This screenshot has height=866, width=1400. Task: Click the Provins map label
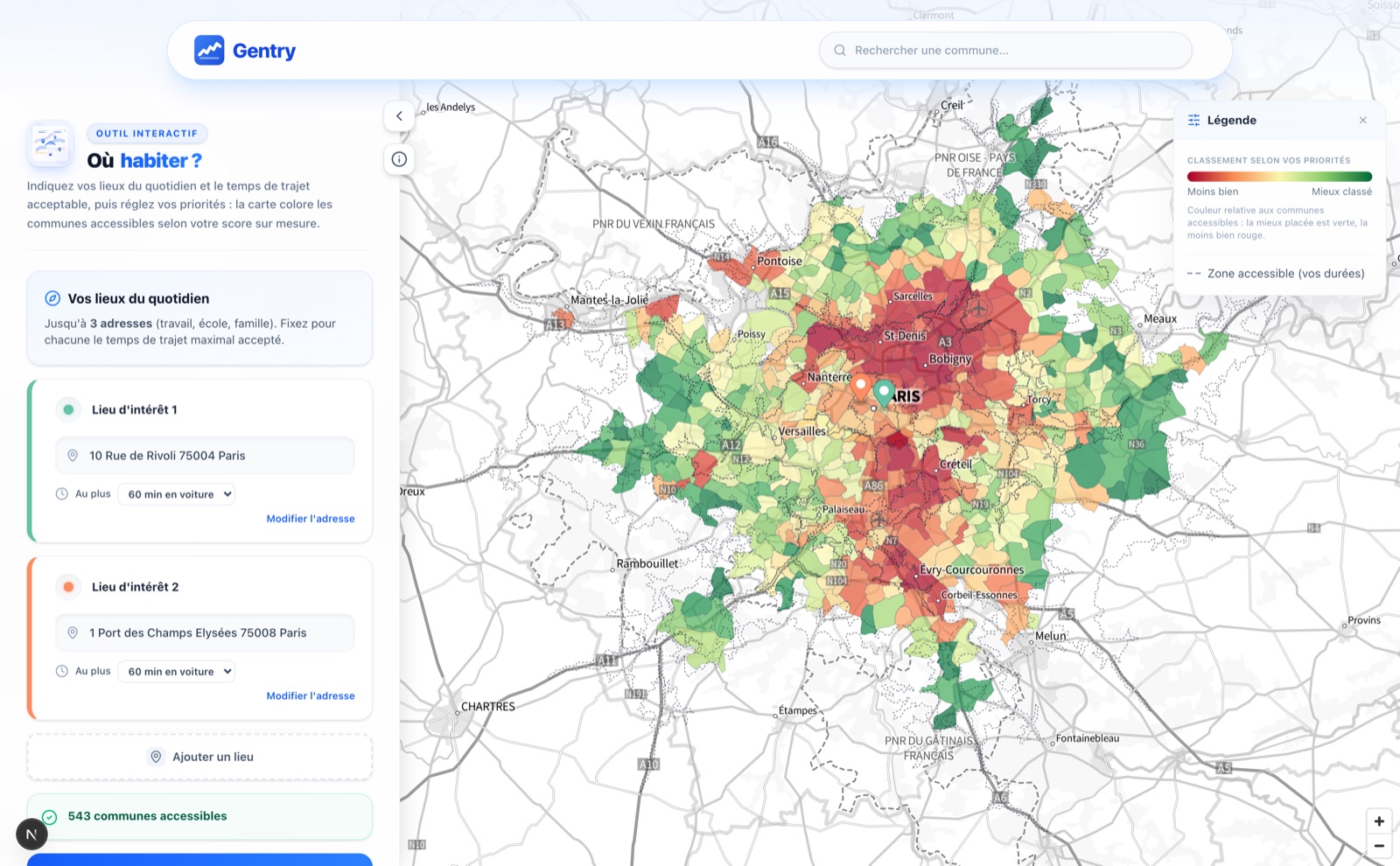(1364, 620)
